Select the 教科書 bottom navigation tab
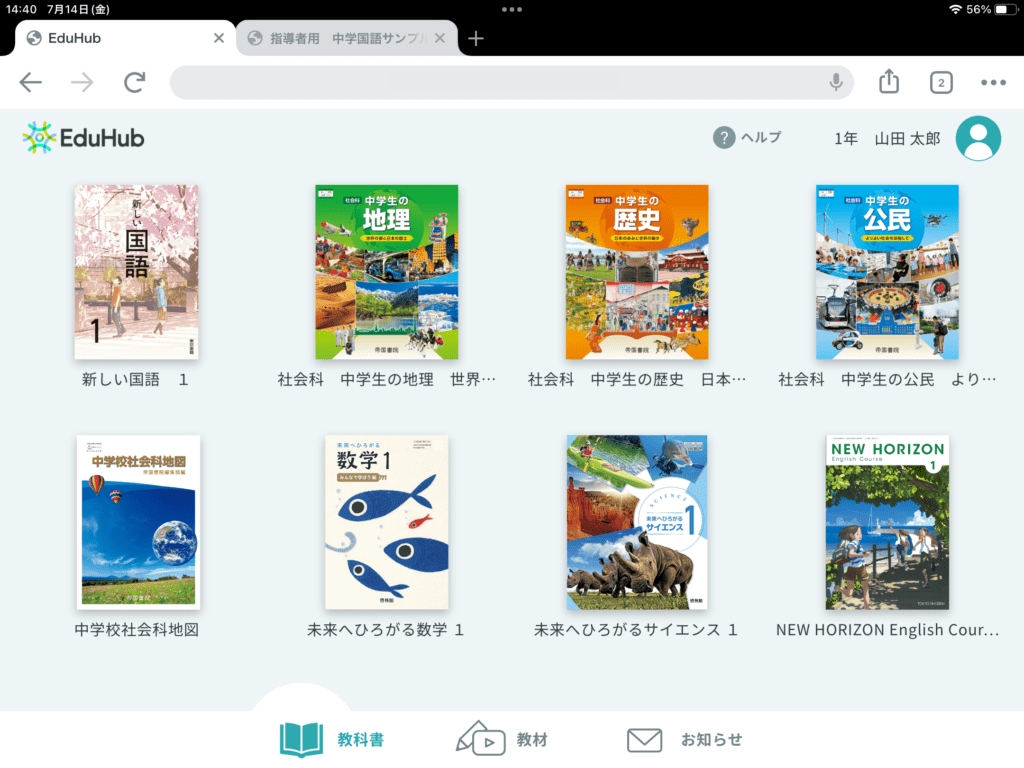The width and height of the screenshot is (1024, 768). [x=331, y=740]
